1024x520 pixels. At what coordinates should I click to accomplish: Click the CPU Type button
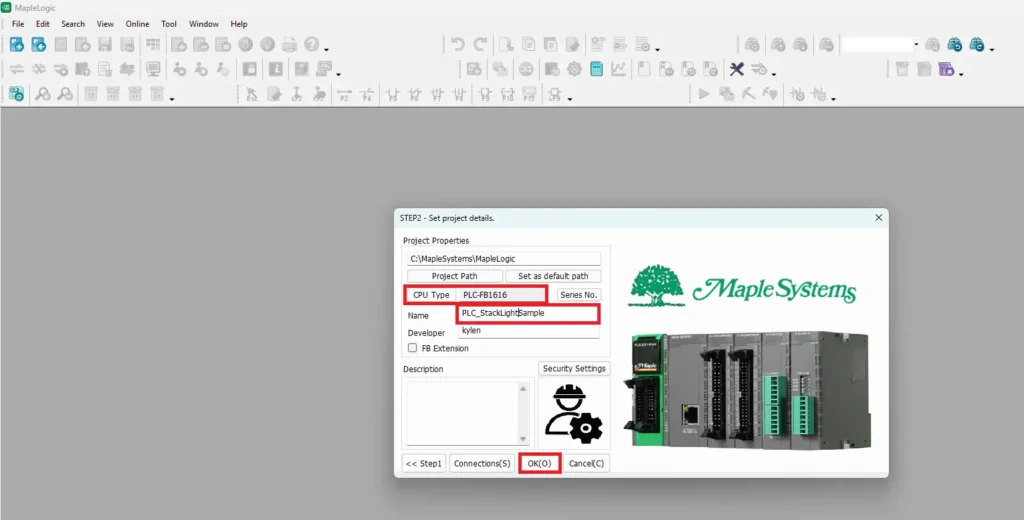(x=431, y=295)
